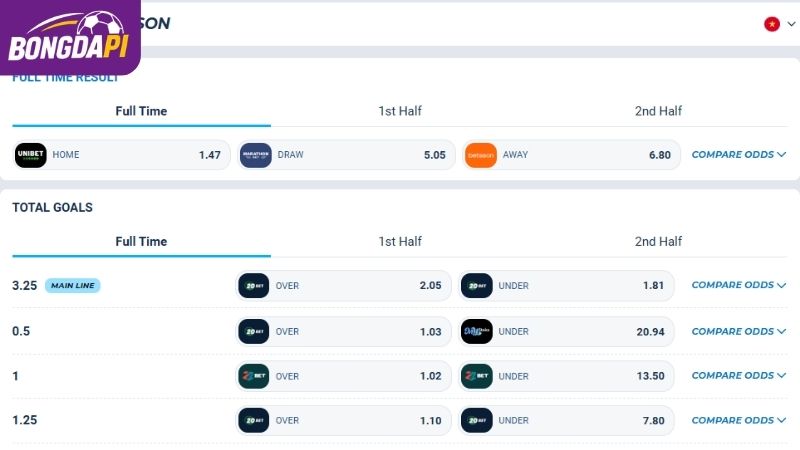This screenshot has width=800, height=450.
Task: Switch to 2nd Half in Full Time Result
Action: 658,111
